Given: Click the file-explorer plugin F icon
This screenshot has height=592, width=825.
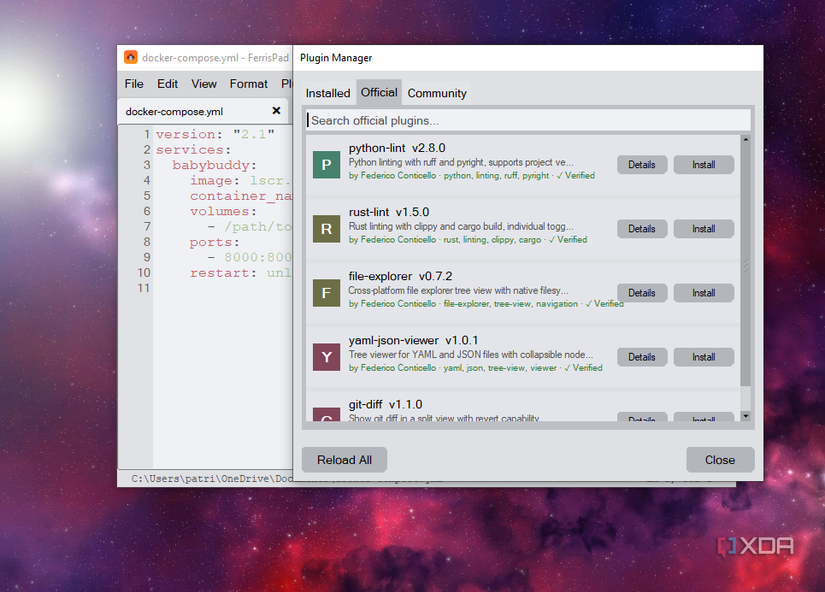Looking at the screenshot, I should [x=326, y=293].
